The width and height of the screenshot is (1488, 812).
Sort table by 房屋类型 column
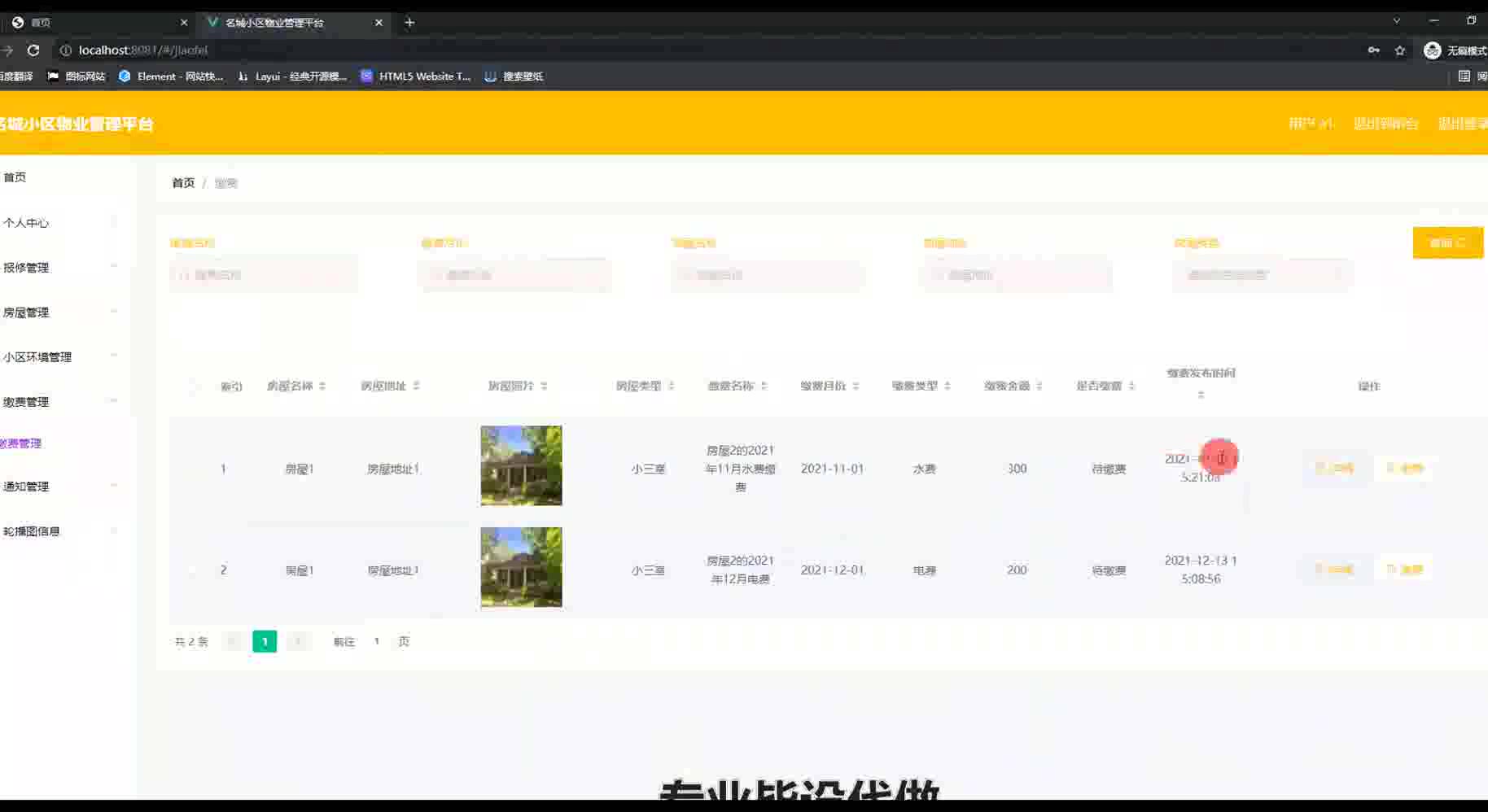click(x=672, y=386)
